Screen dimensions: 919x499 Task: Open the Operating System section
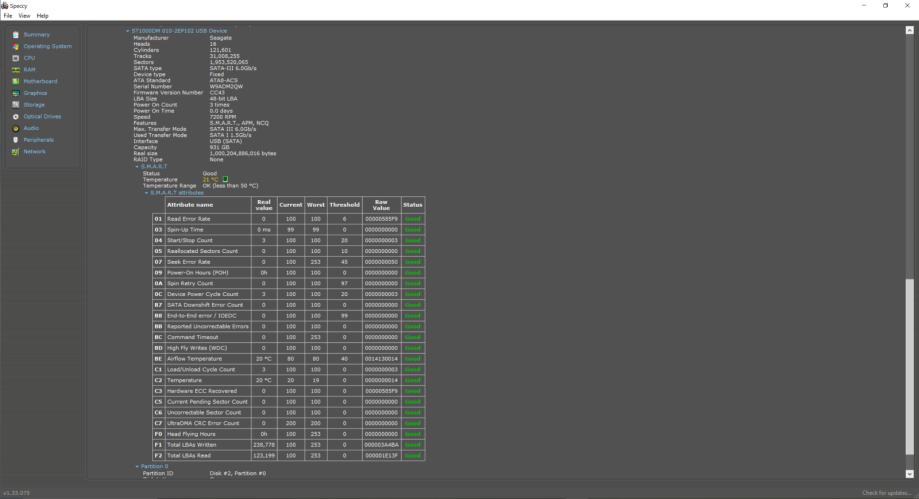coord(47,46)
